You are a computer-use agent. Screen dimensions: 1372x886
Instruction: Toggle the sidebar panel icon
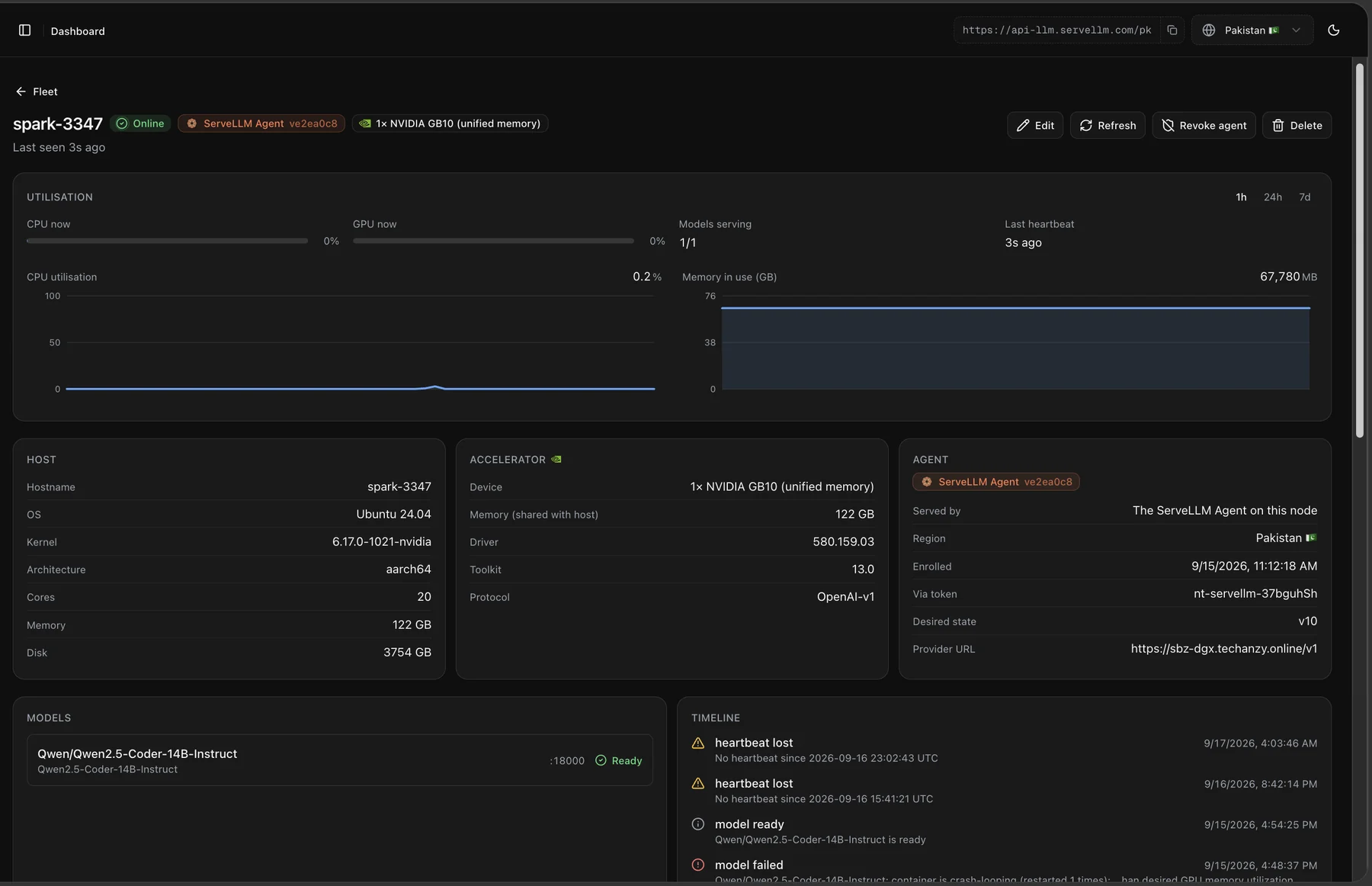pyautogui.click(x=24, y=30)
